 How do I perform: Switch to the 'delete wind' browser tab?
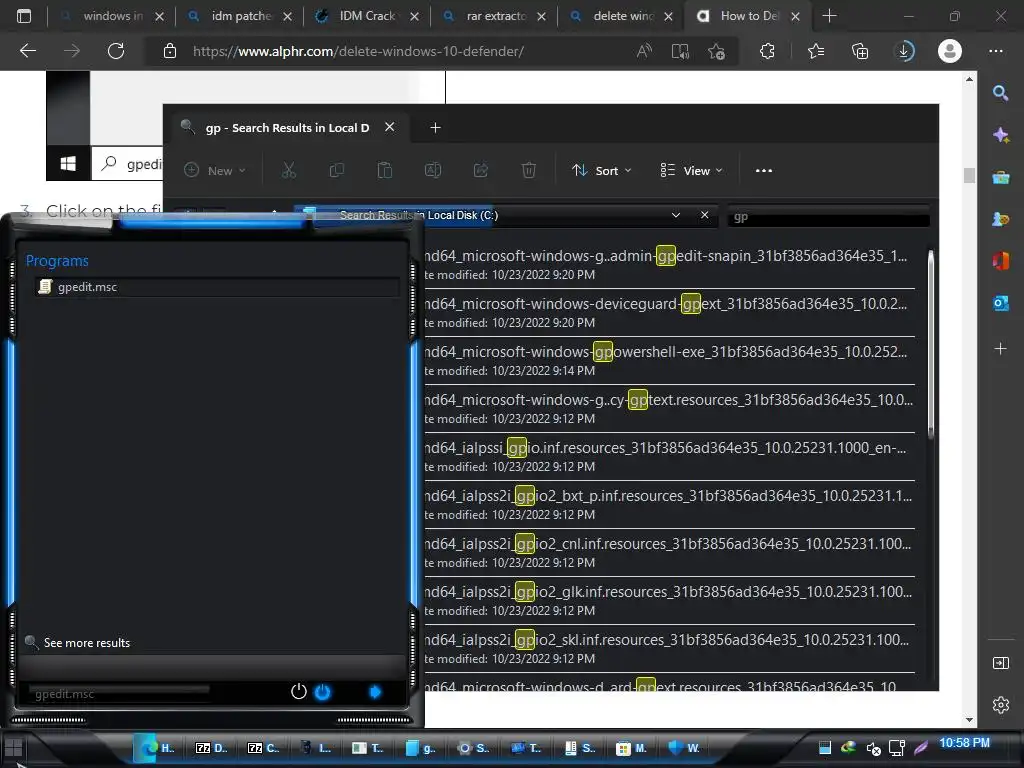(622, 16)
